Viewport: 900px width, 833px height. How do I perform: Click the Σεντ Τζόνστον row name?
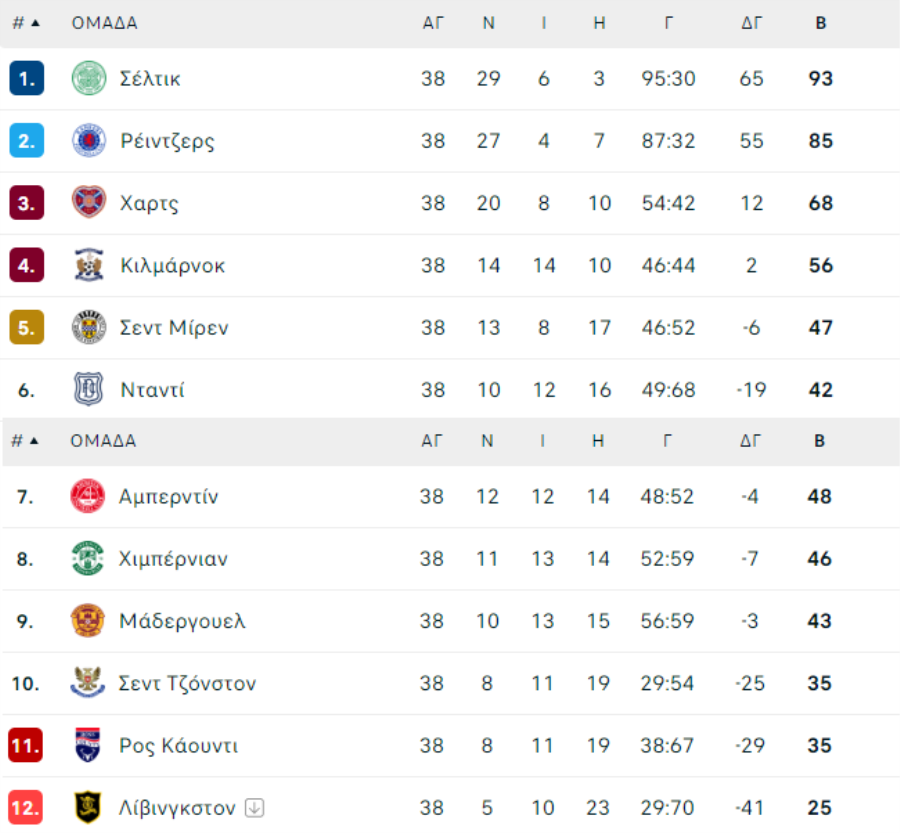coord(187,683)
